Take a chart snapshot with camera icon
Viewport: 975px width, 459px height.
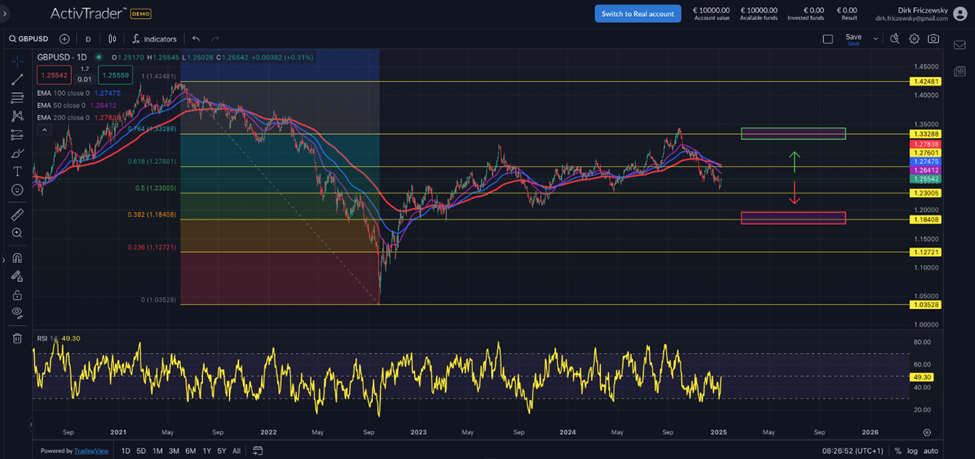point(933,39)
